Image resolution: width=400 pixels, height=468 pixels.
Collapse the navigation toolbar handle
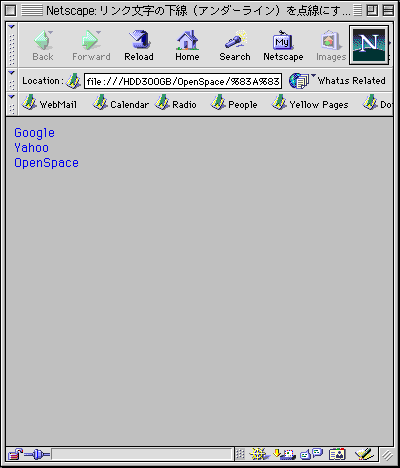[12, 45]
